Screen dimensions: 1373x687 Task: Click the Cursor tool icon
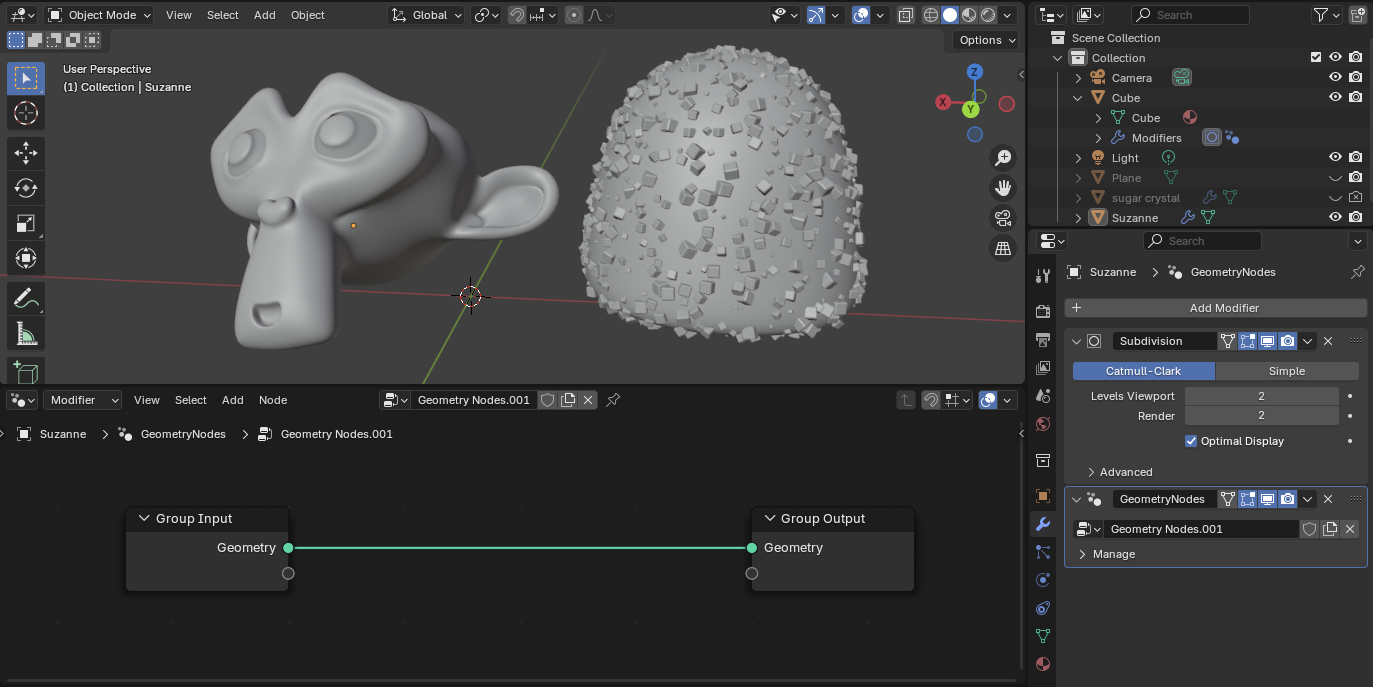(26, 113)
